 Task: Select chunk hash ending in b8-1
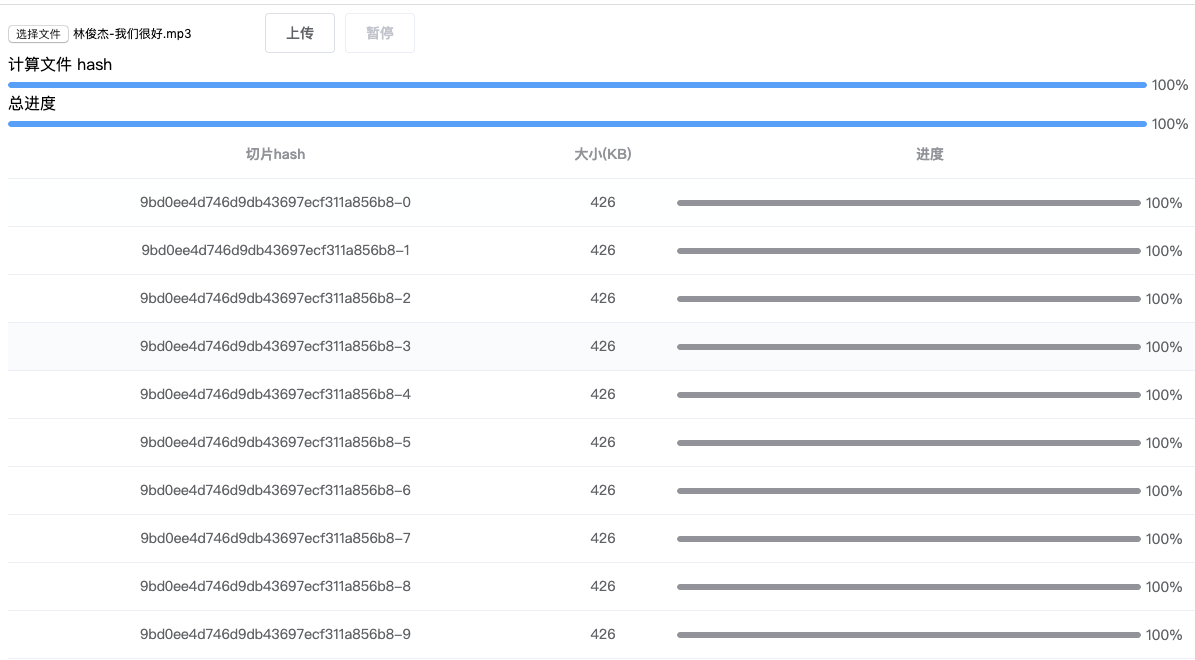point(275,250)
